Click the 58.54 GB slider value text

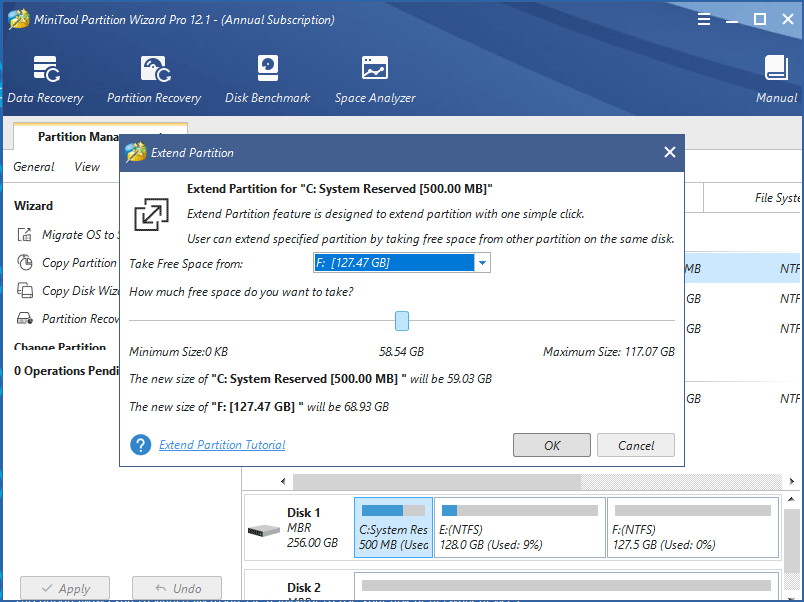pyautogui.click(x=401, y=351)
